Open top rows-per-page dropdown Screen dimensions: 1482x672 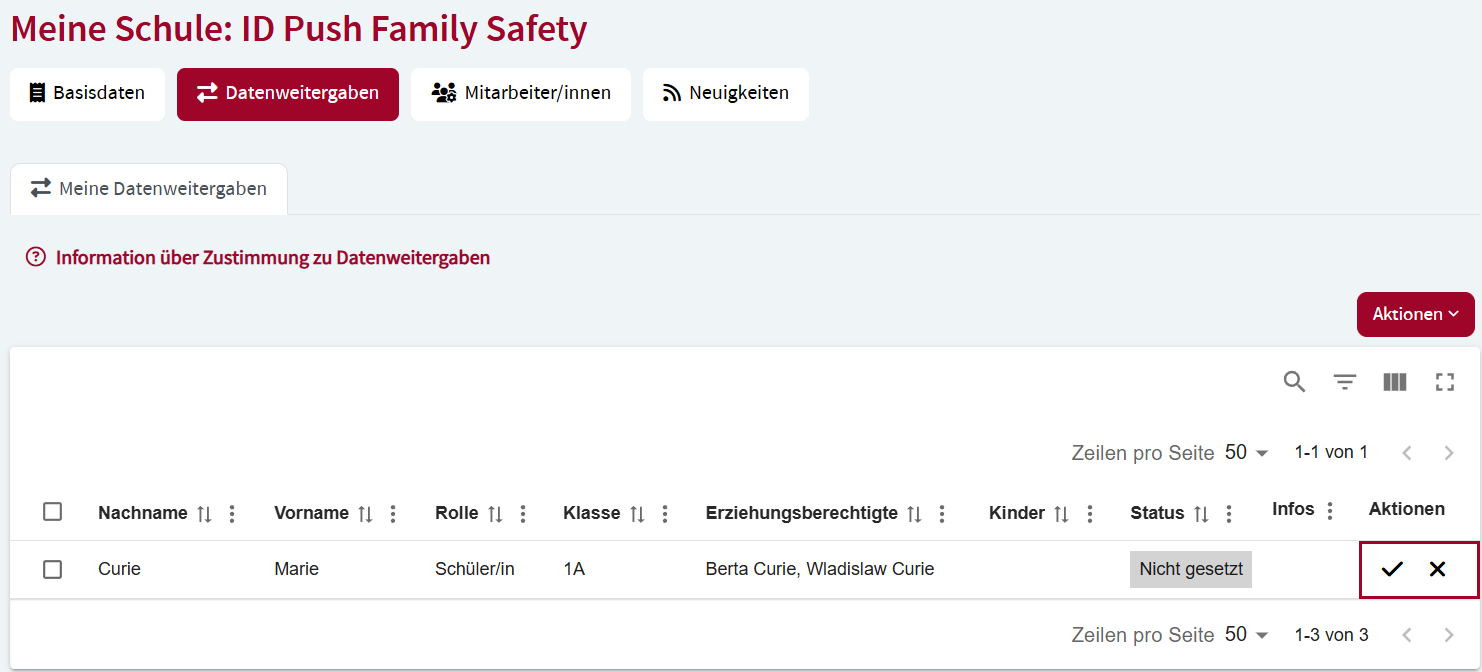point(1247,453)
